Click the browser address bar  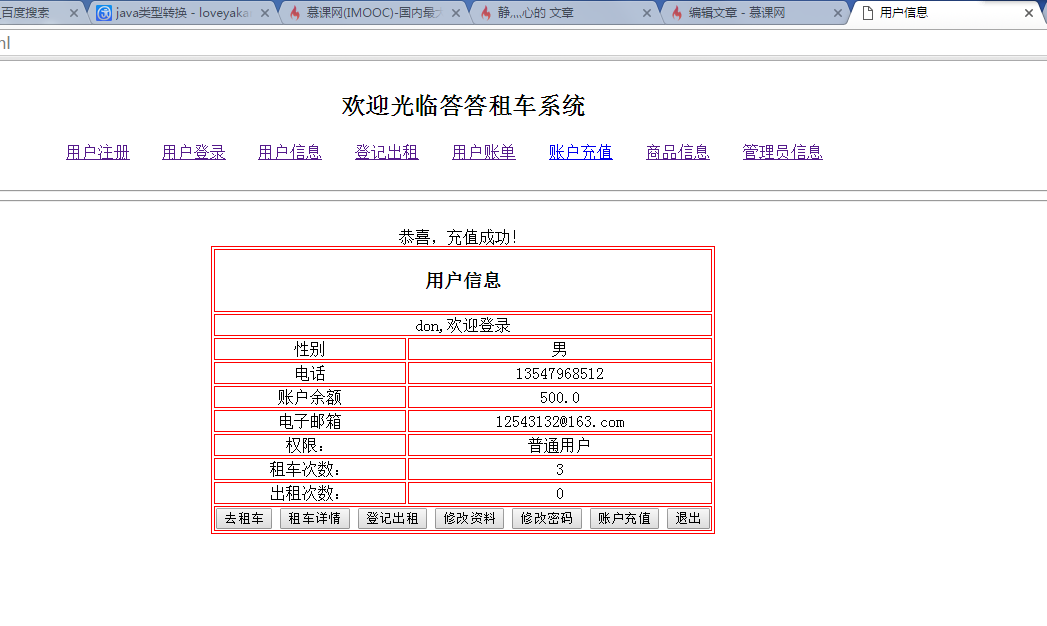pyautogui.click(x=524, y=43)
